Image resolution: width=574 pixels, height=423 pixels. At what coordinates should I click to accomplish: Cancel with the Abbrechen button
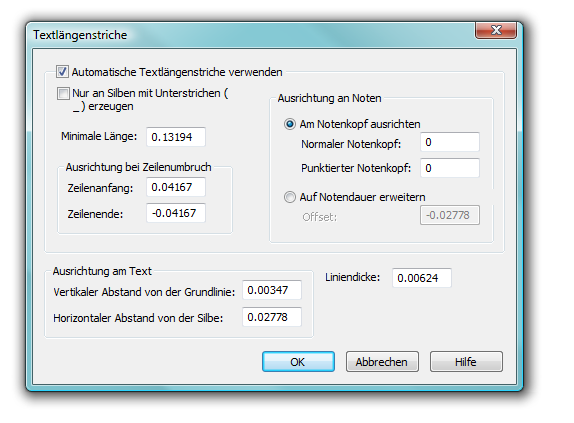point(382,362)
